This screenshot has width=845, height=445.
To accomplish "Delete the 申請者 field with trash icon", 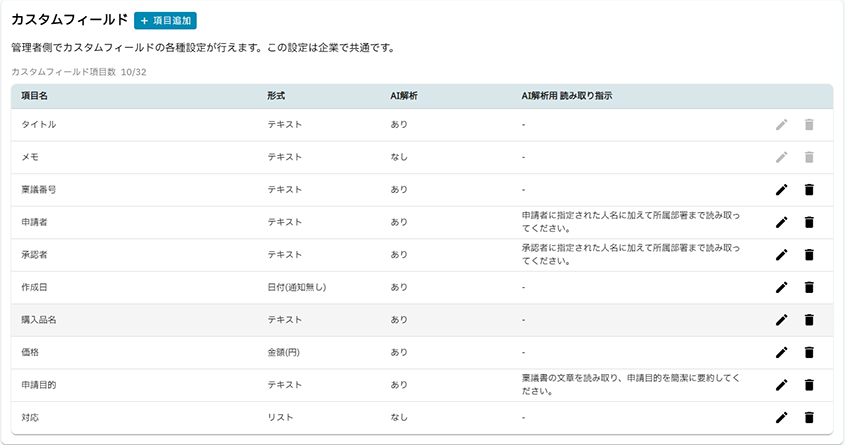I will pyautogui.click(x=809, y=222).
